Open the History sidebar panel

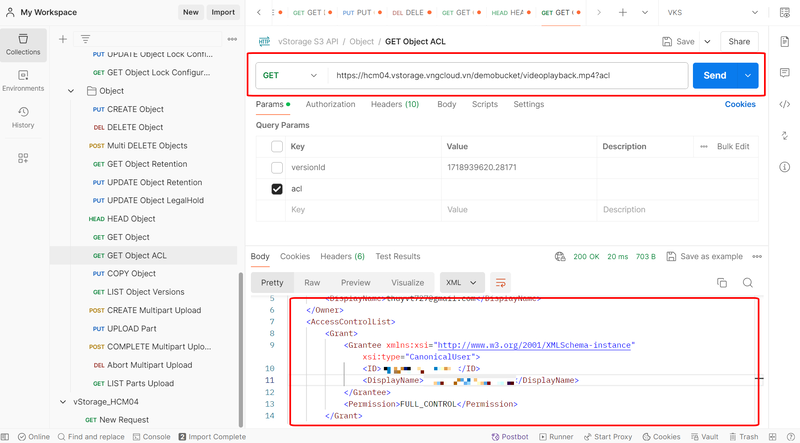23,117
